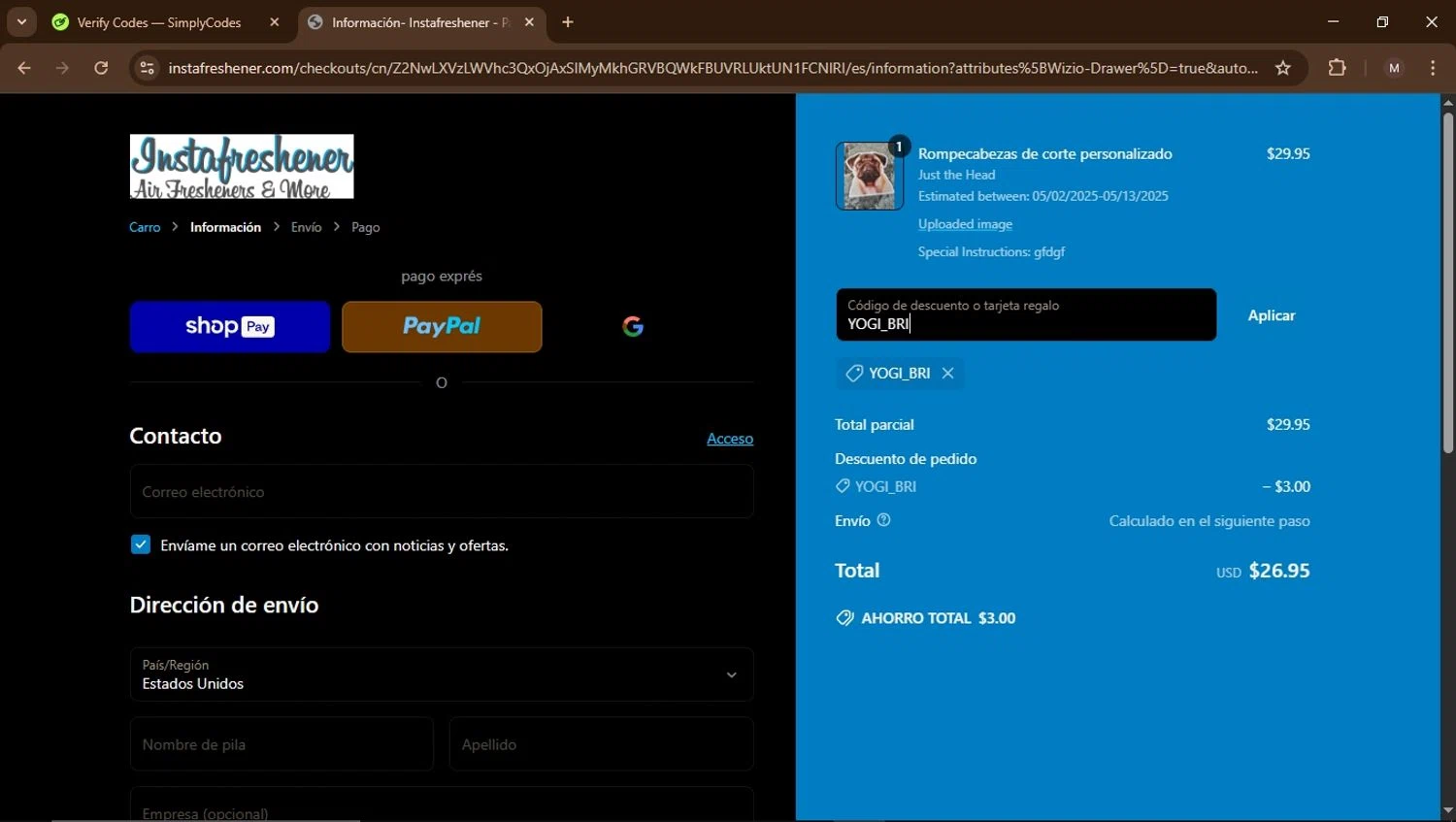The height and width of the screenshot is (822, 1456).
Task: Click the AHORRO TOTAL savings tag icon
Action: (844, 618)
